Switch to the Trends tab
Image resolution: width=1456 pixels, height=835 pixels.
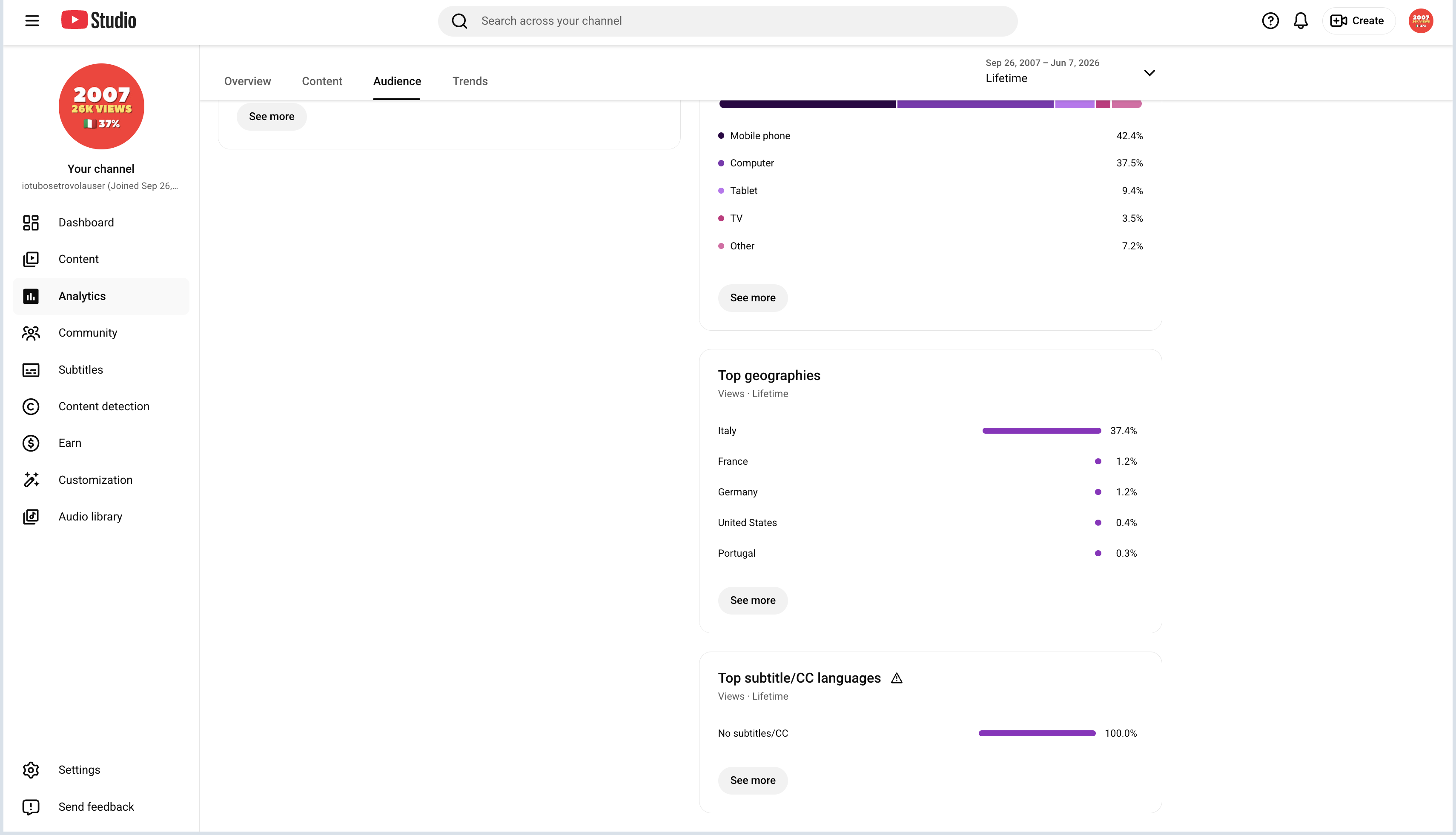click(x=470, y=81)
